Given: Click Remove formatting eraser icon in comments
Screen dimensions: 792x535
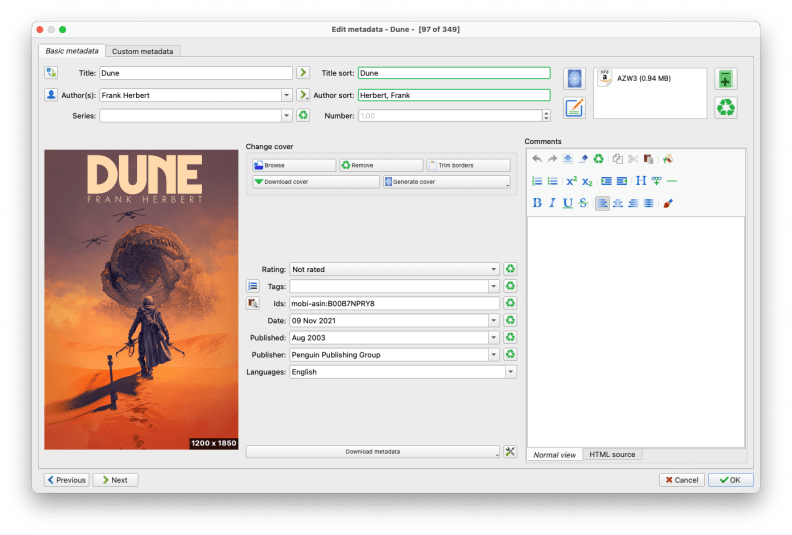Looking at the screenshot, I should click(583, 159).
